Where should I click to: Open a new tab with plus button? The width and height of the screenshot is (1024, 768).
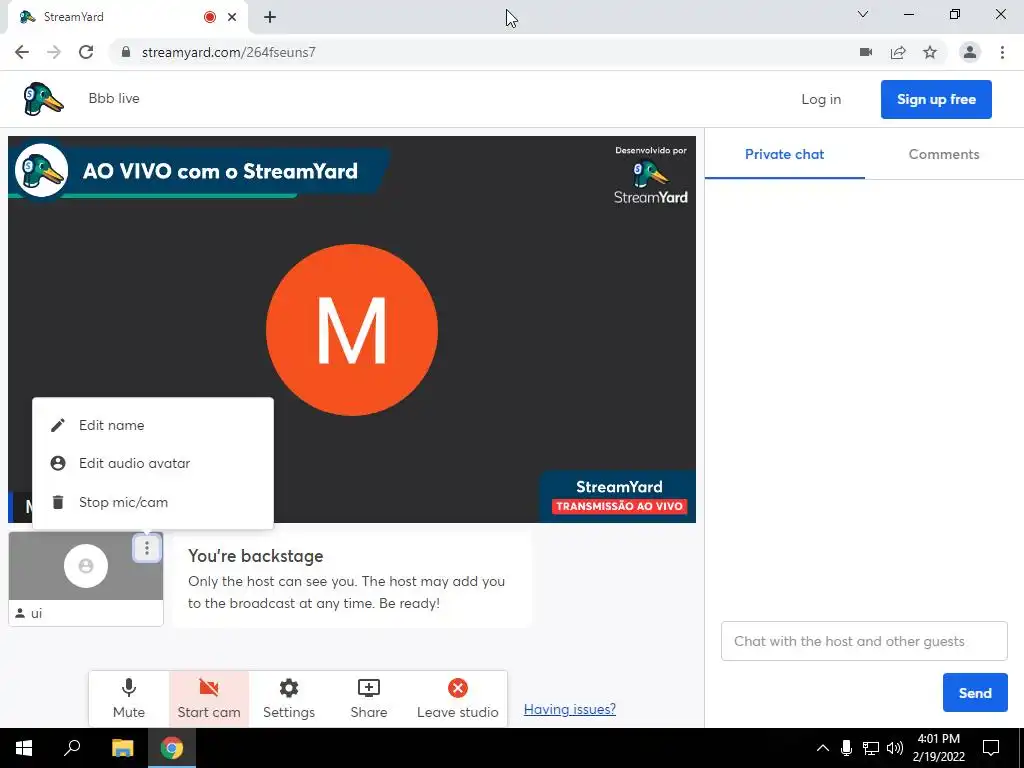[x=270, y=17]
